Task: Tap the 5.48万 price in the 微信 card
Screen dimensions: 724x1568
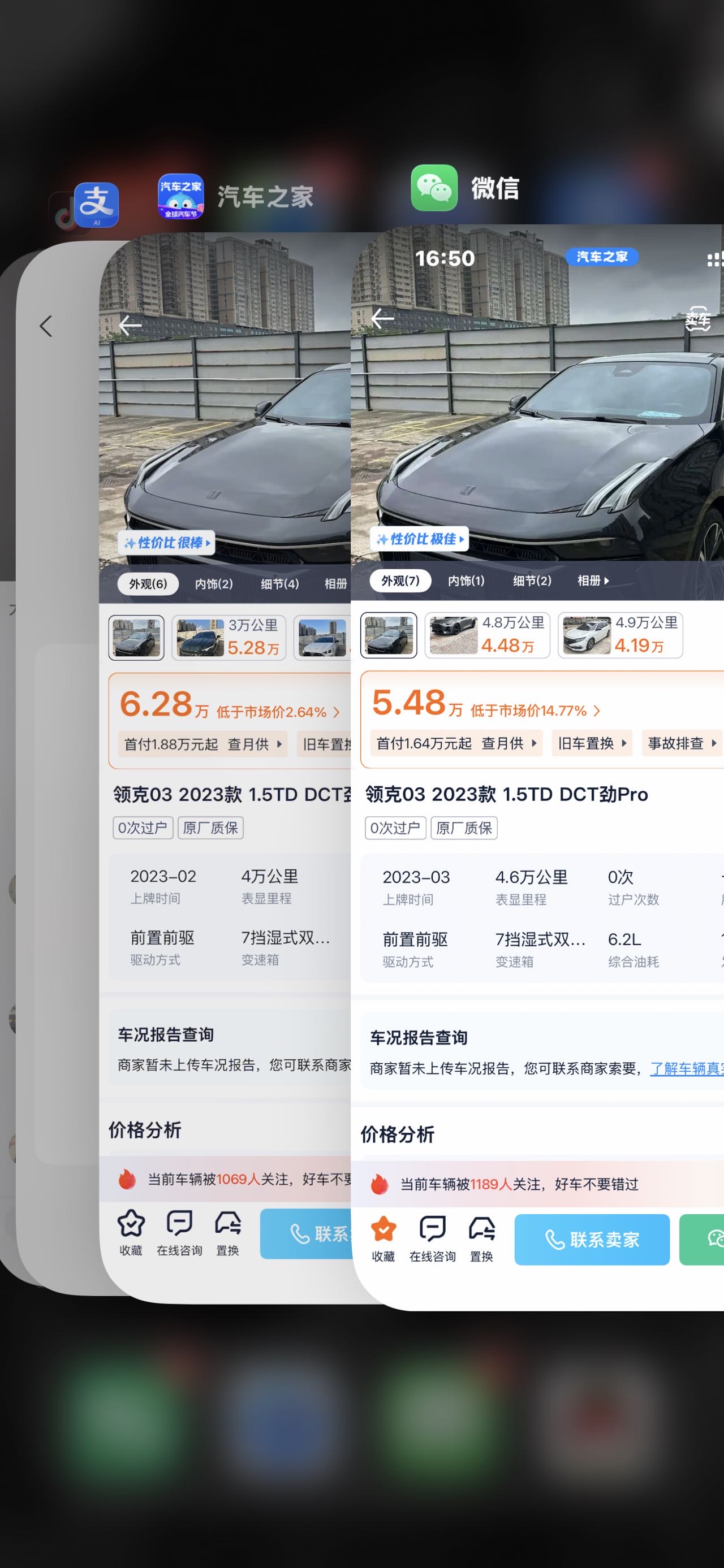Action: (418, 703)
